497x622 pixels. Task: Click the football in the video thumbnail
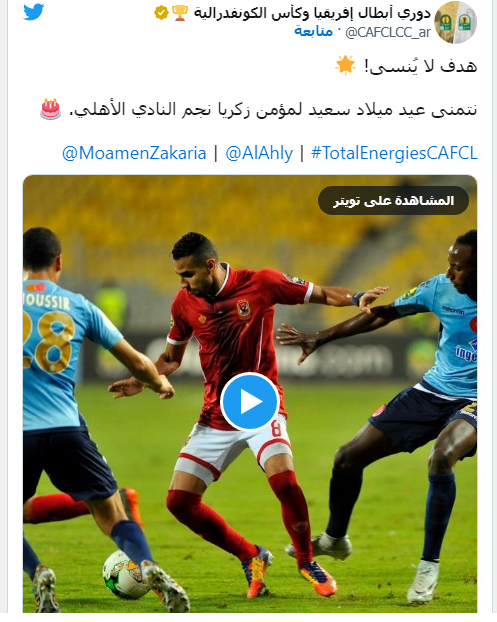[123, 575]
